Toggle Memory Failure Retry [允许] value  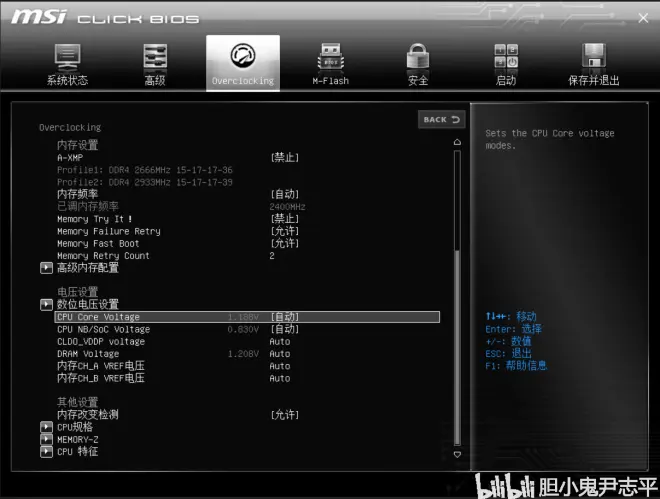point(285,231)
